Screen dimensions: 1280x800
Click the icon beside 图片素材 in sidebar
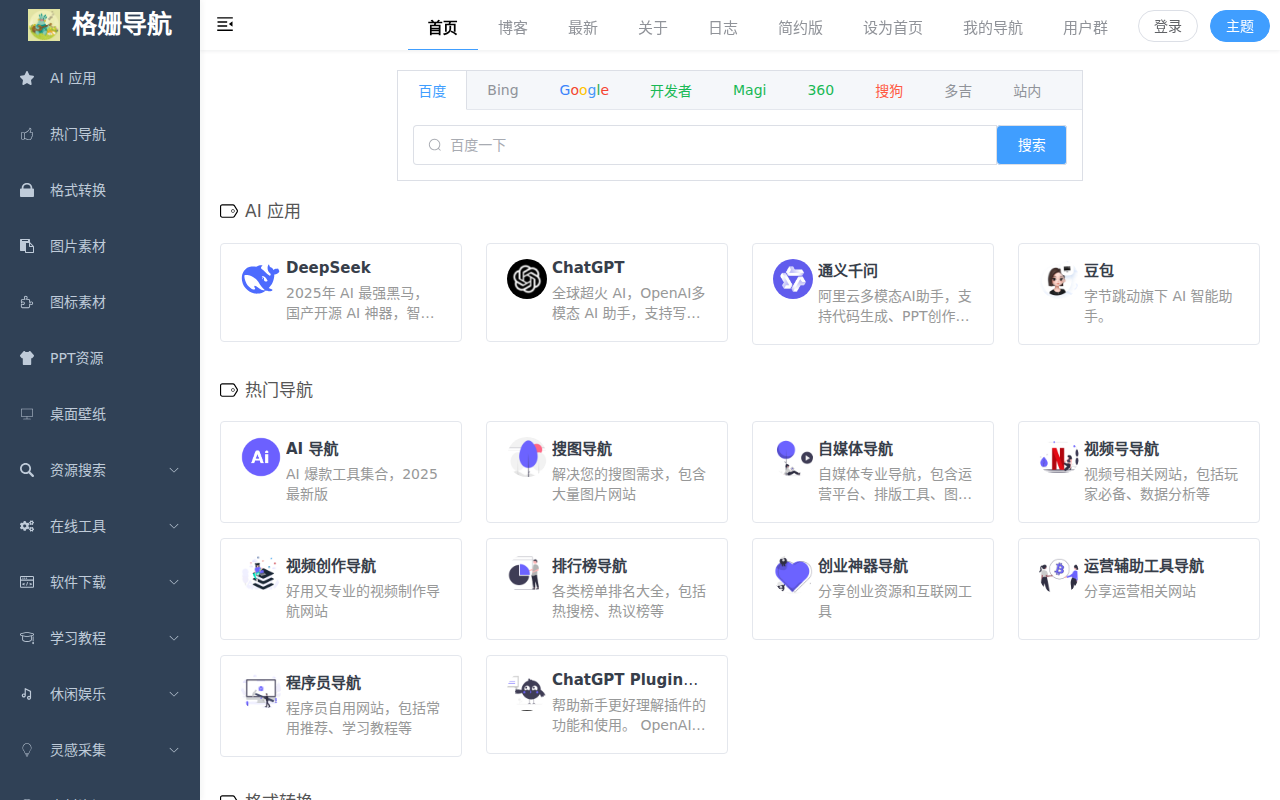[x=27, y=246]
